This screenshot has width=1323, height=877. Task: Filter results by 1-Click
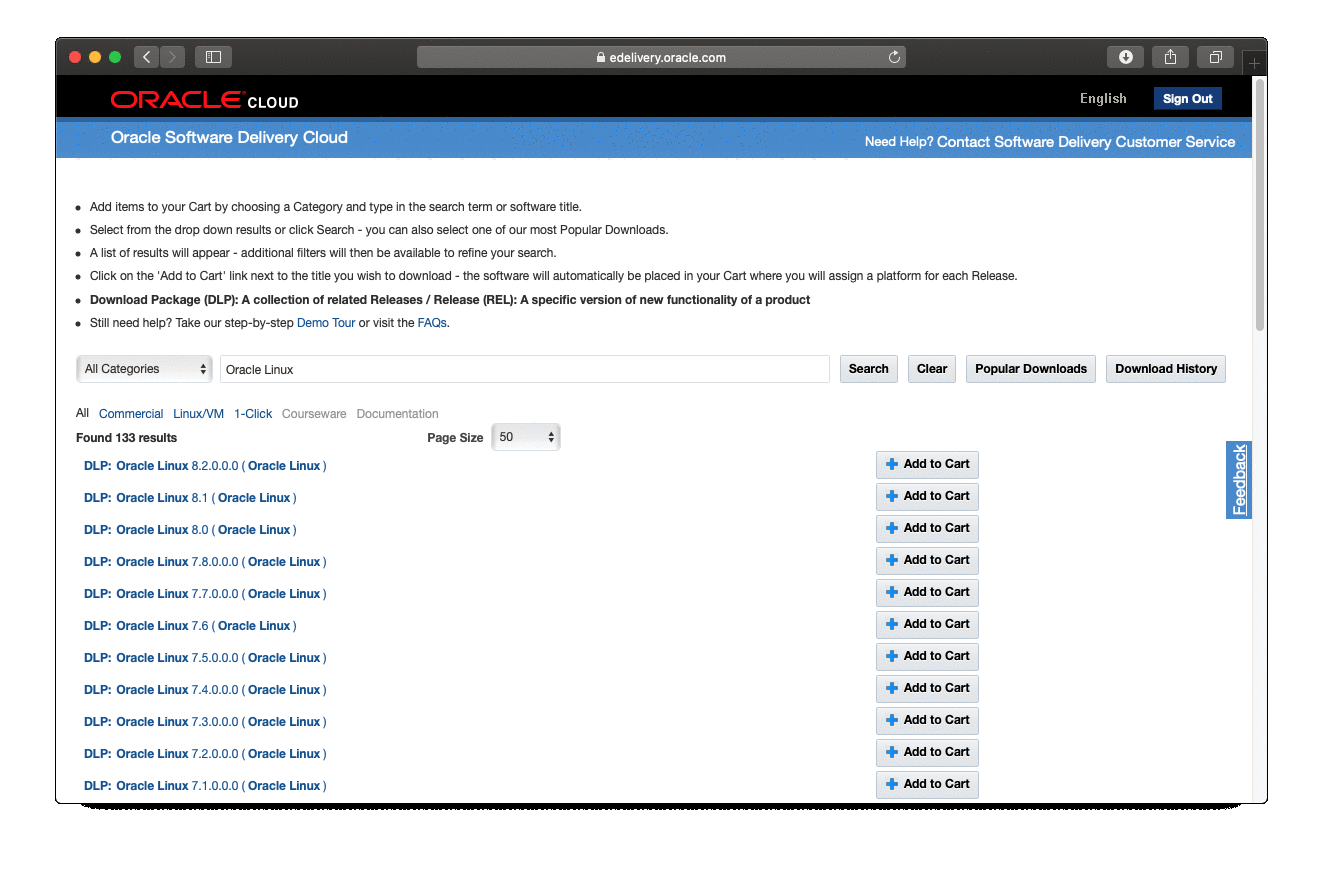tap(253, 414)
